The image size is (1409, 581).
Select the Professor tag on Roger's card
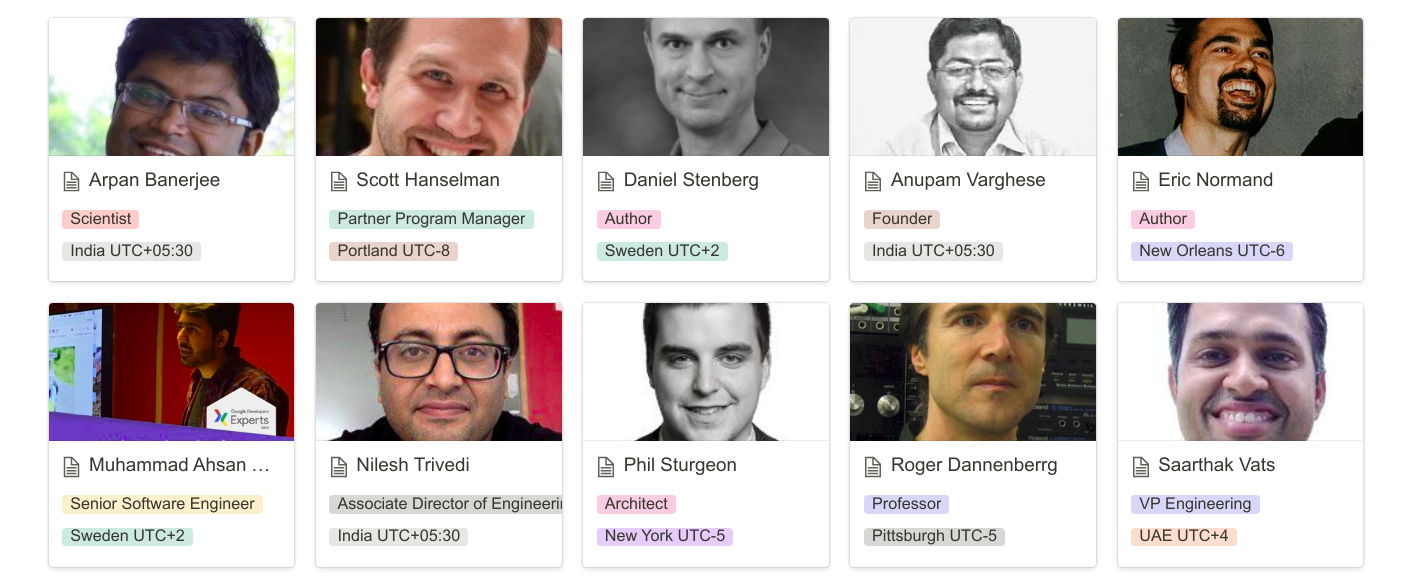point(906,504)
